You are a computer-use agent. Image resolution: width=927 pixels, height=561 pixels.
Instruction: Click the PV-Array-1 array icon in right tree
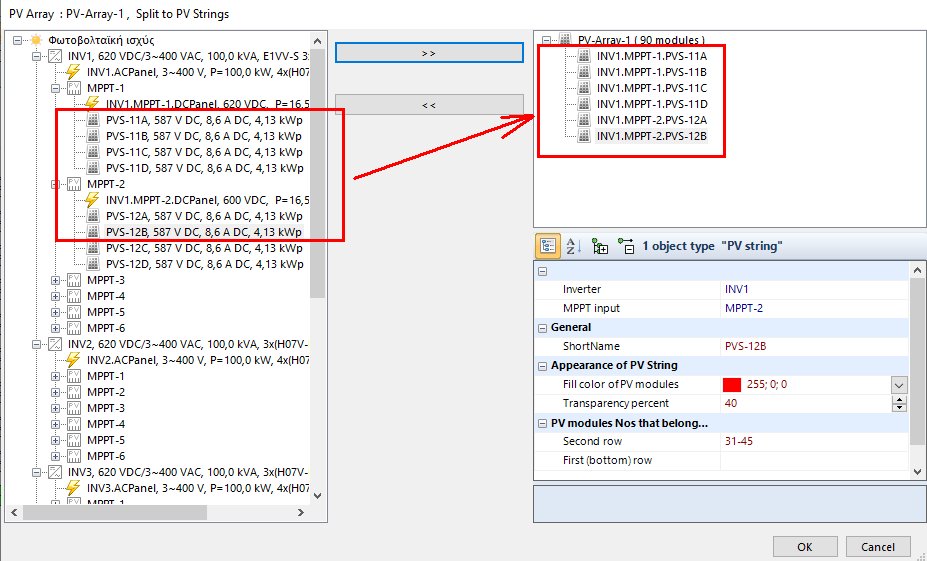pyautogui.click(x=565, y=40)
